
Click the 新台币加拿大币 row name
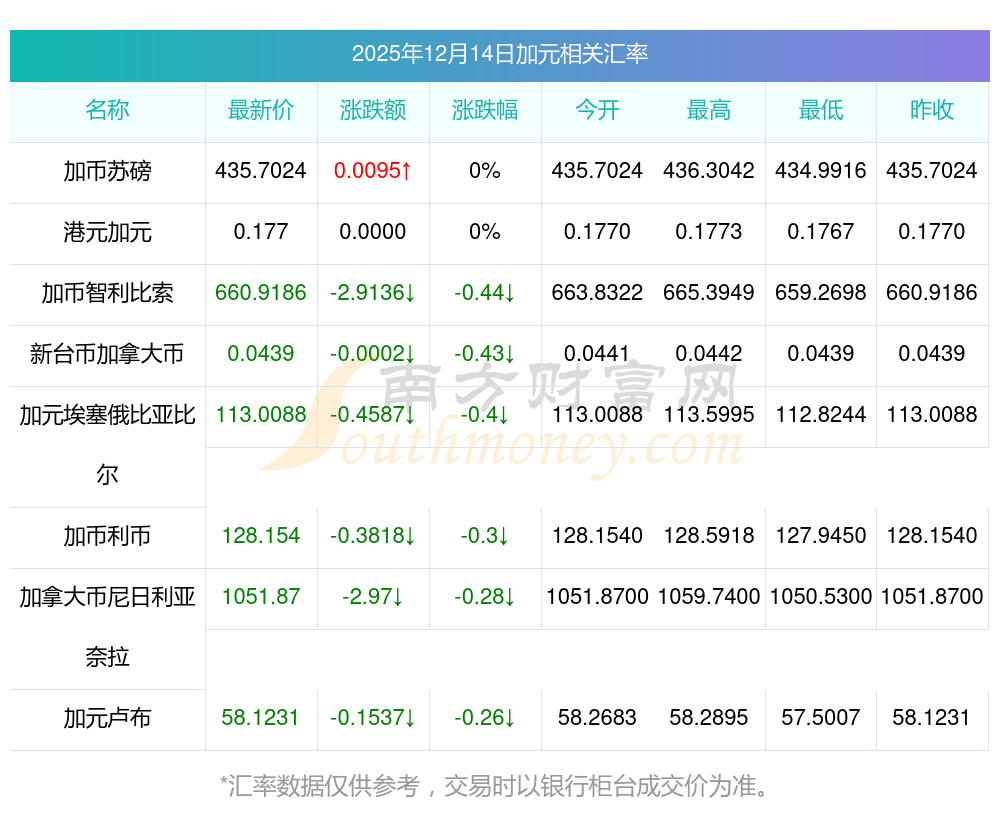(107, 354)
